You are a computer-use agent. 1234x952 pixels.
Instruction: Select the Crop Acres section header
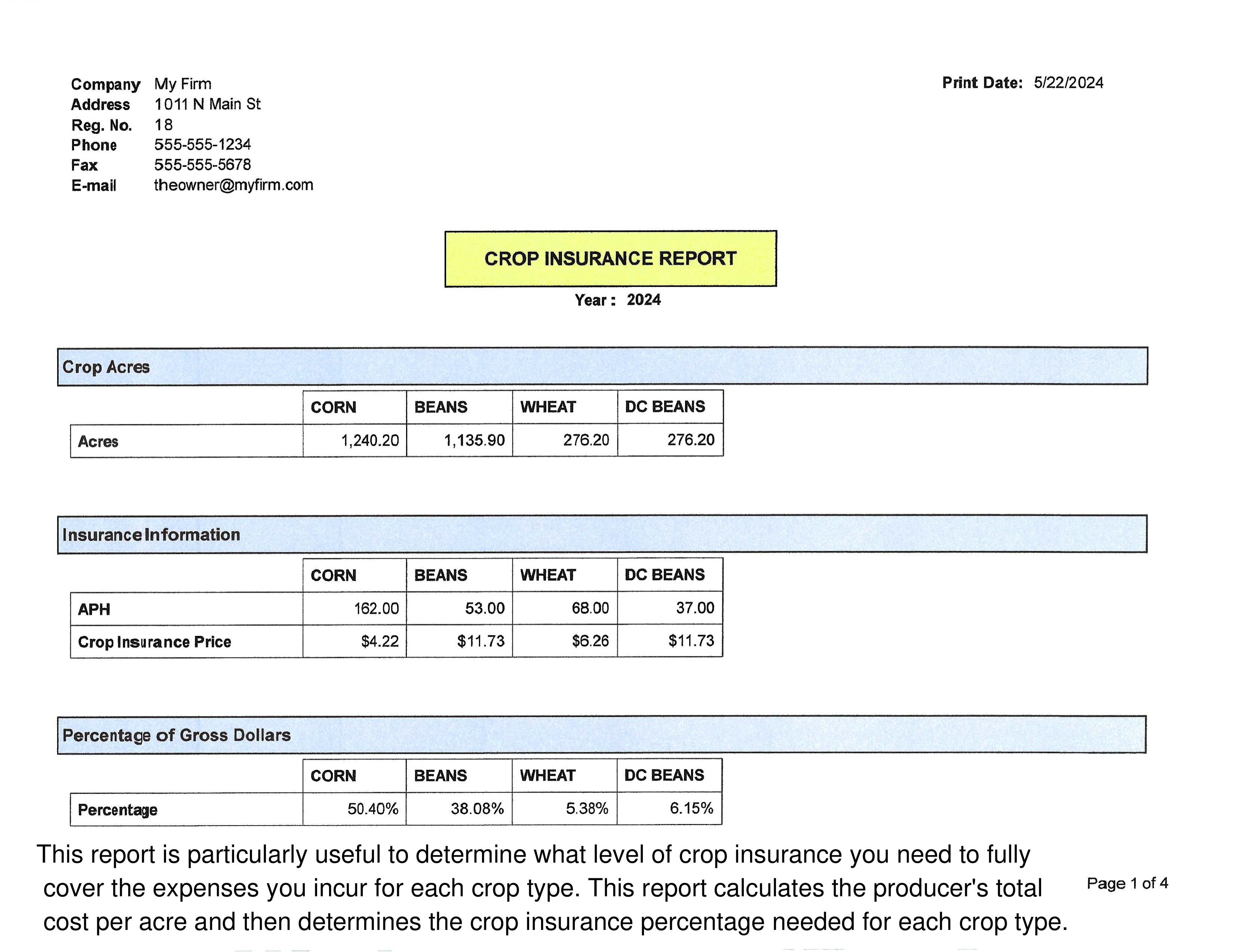click(x=106, y=367)
